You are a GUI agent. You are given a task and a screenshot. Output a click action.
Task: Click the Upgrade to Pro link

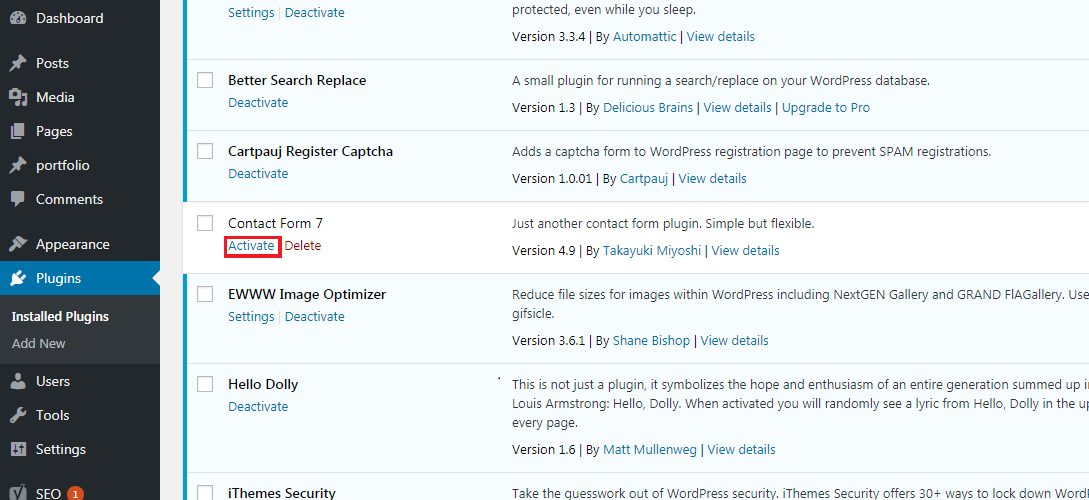826,108
